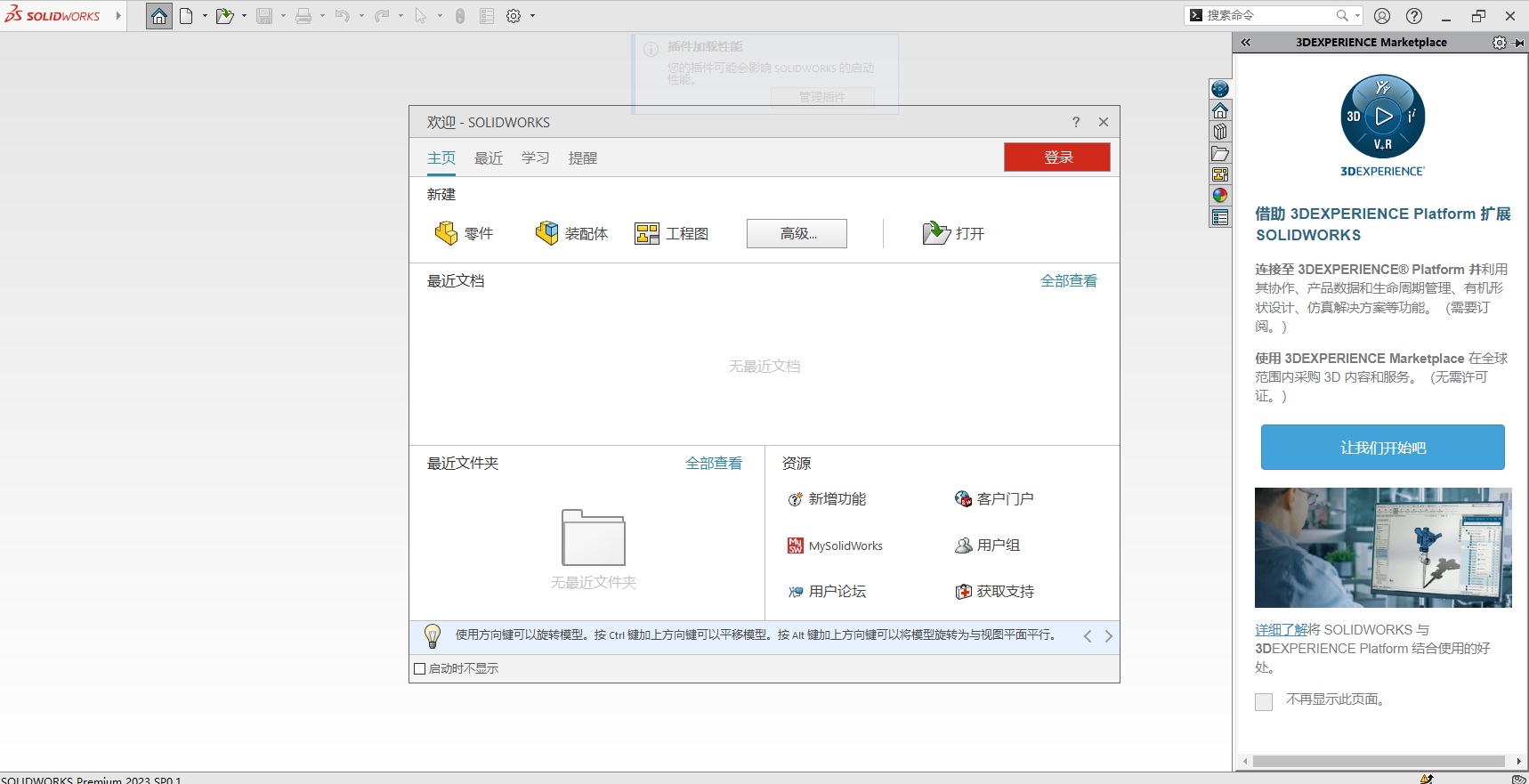Switch to the 最近 tab
This screenshot has width=1529, height=784.
(489, 158)
